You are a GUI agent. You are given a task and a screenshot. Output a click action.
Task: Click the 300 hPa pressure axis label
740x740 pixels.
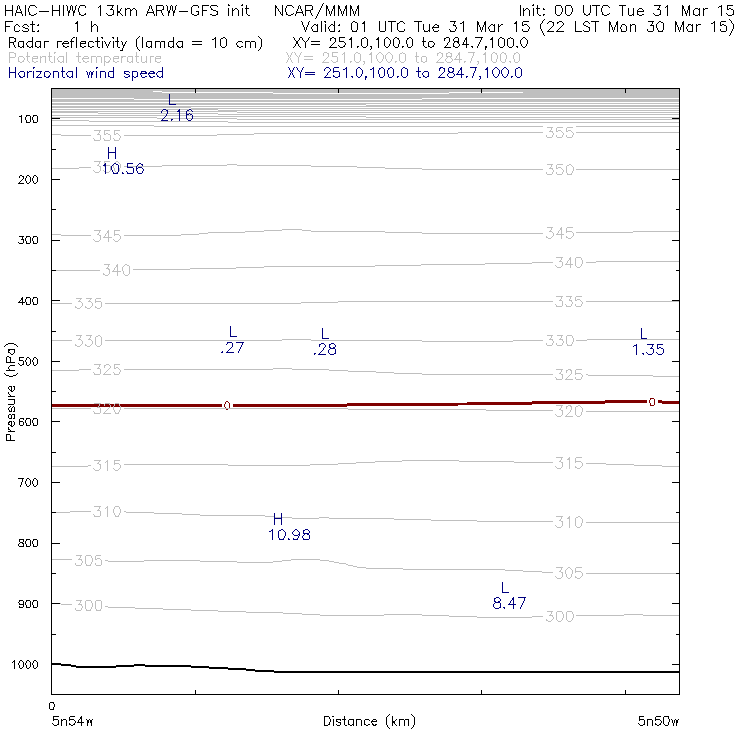(x=28, y=240)
